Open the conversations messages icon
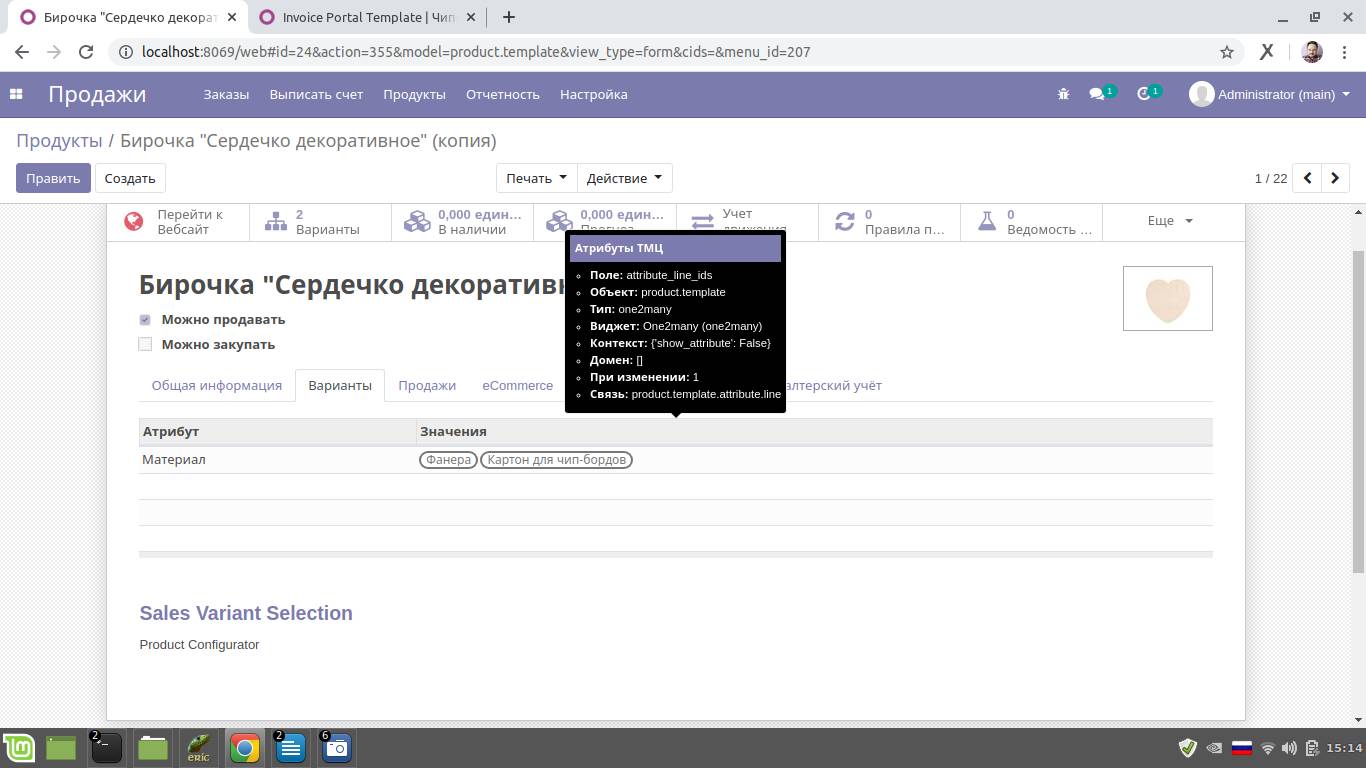This screenshot has width=1366, height=768. (x=1098, y=94)
